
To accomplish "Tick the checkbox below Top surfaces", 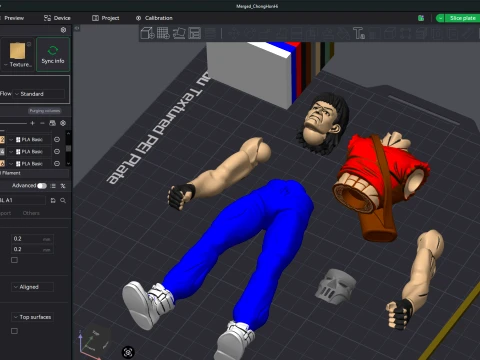I will pyautogui.click(x=14, y=331).
